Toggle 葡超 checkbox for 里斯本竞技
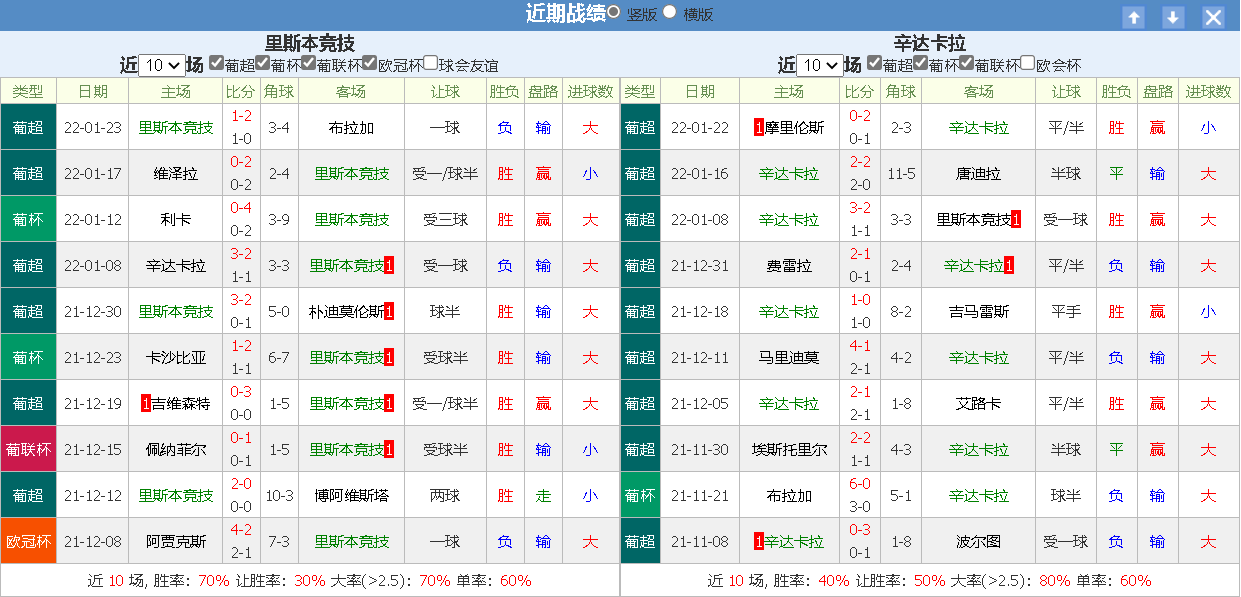This screenshot has height=597, width=1241. (x=216, y=62)
